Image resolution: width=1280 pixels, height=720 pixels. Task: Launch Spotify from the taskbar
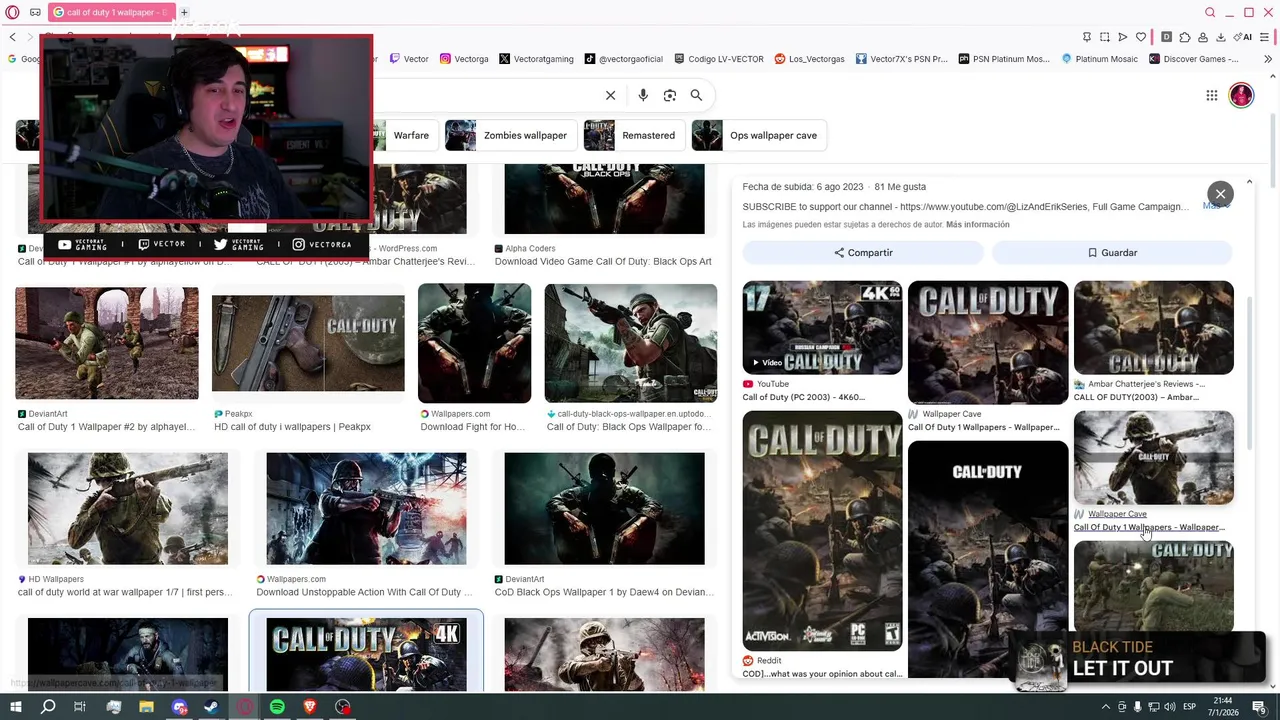coord(277,707)
